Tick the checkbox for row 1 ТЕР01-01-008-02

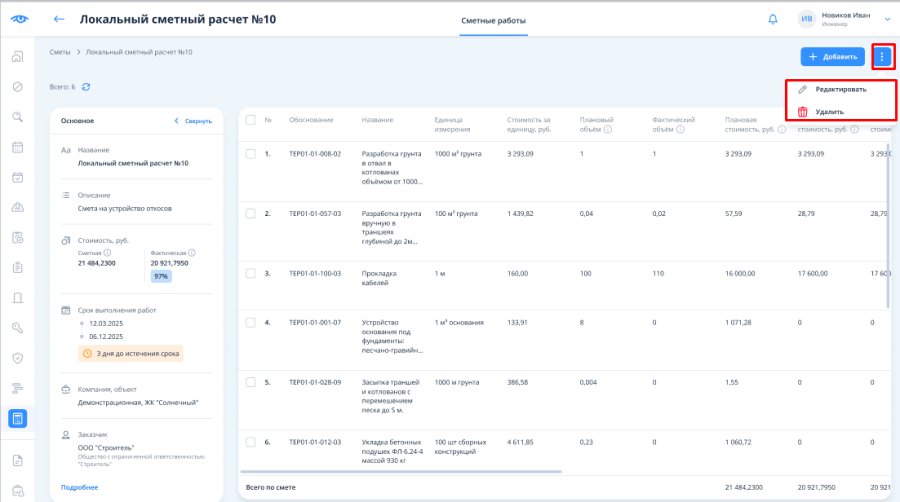251,154
